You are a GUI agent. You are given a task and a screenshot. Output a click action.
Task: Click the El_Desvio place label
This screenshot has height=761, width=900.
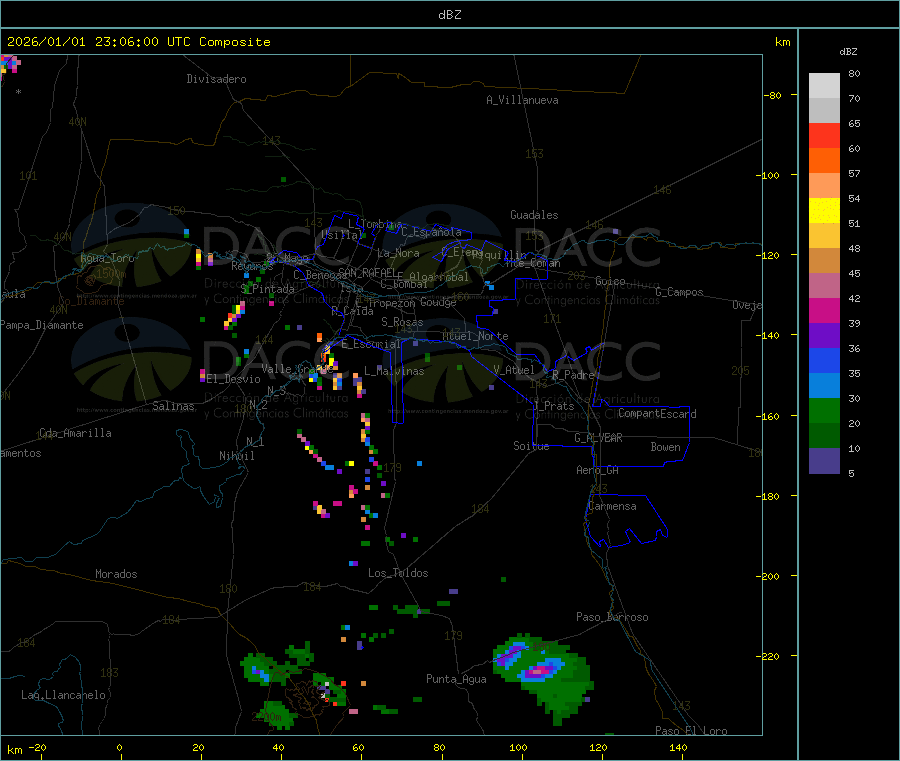[234, 379]
